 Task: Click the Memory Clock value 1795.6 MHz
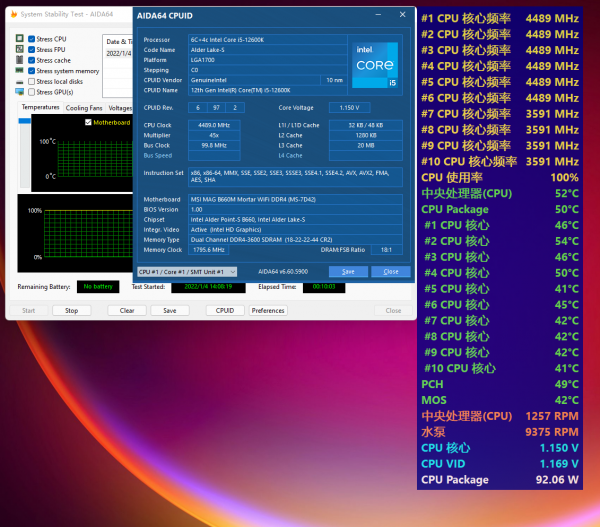(x=209, y=250)
